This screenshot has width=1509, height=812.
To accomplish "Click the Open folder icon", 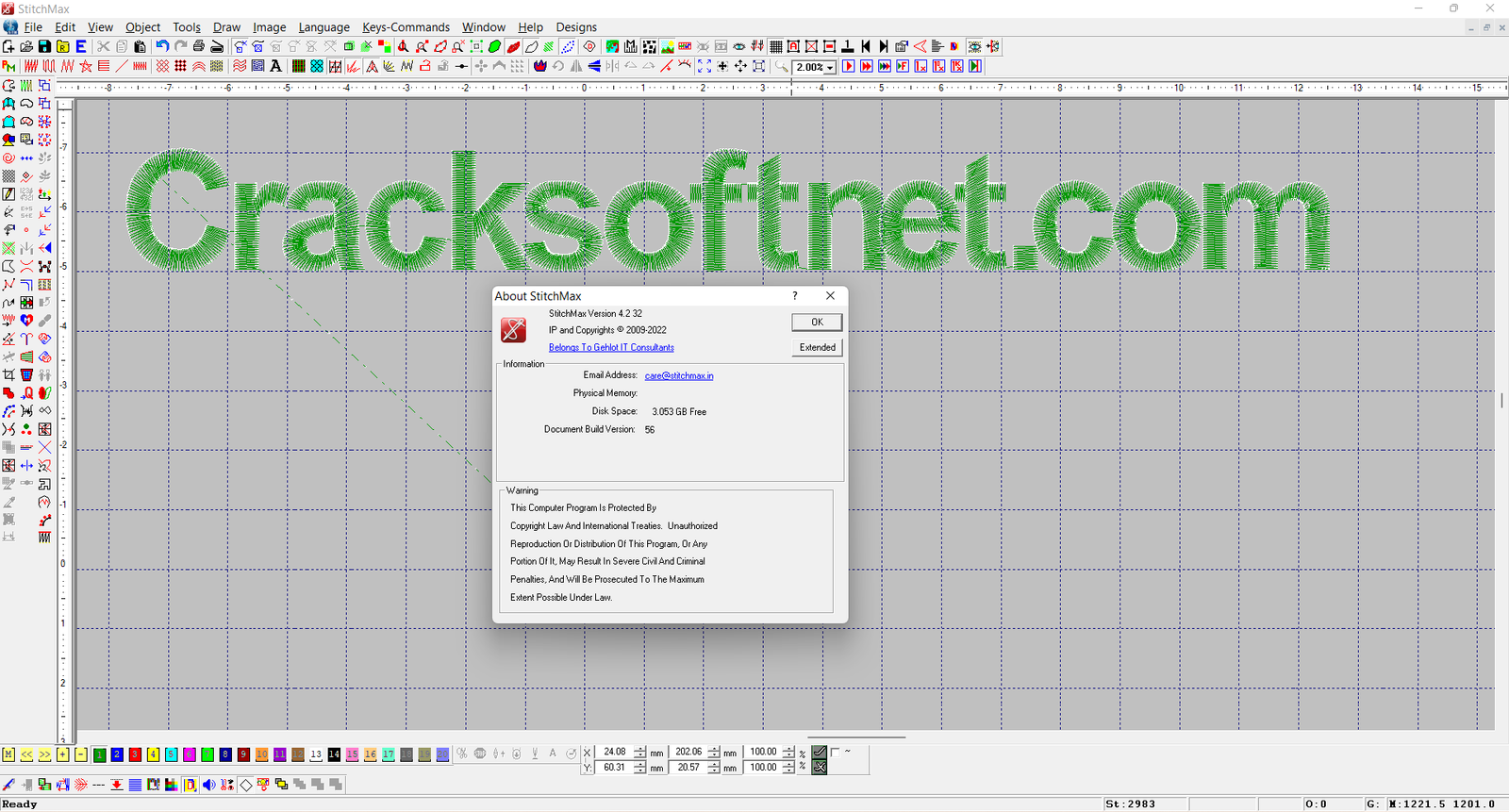I will tap(26, 46).
